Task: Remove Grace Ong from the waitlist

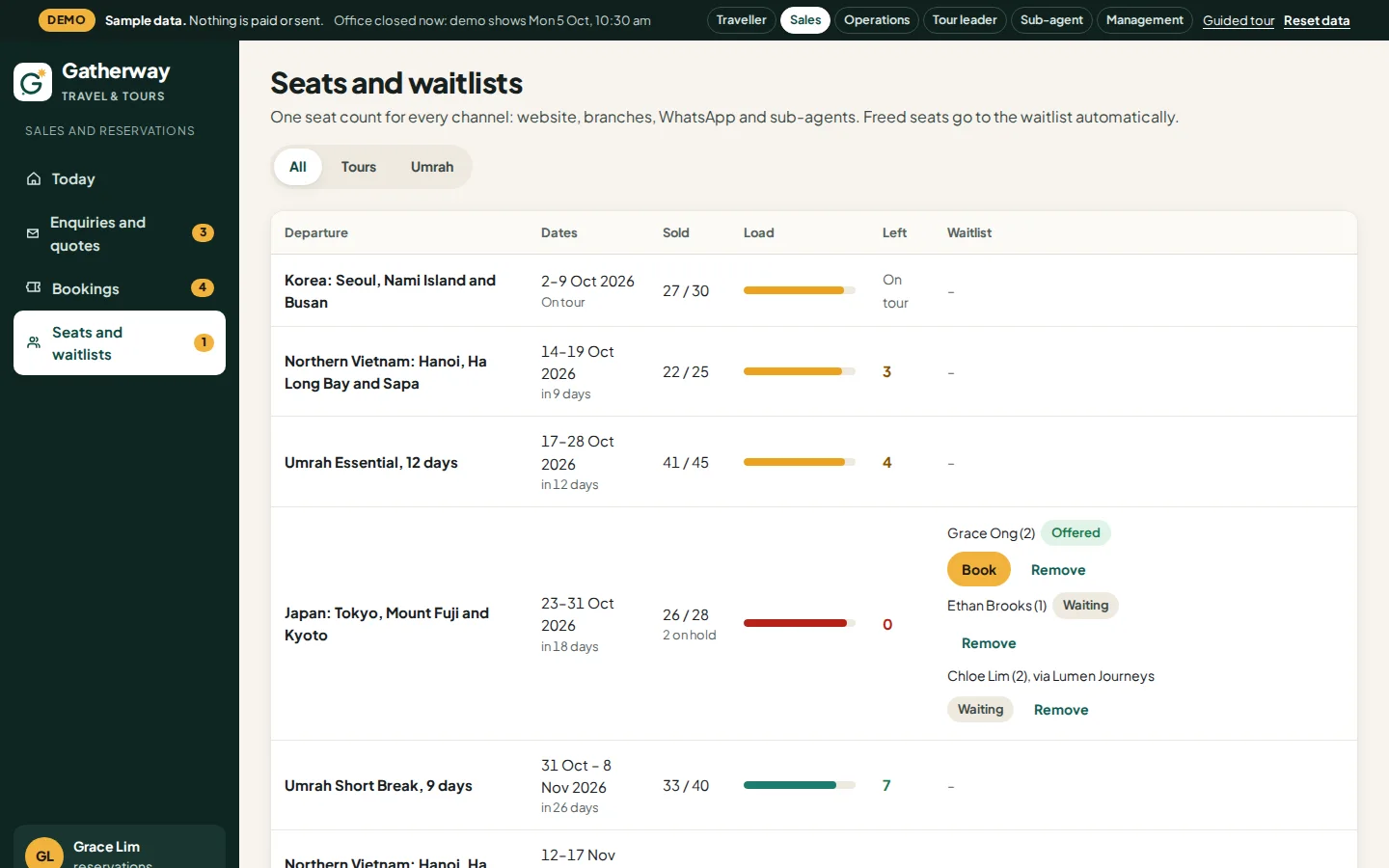Action: pos(1058,570)
